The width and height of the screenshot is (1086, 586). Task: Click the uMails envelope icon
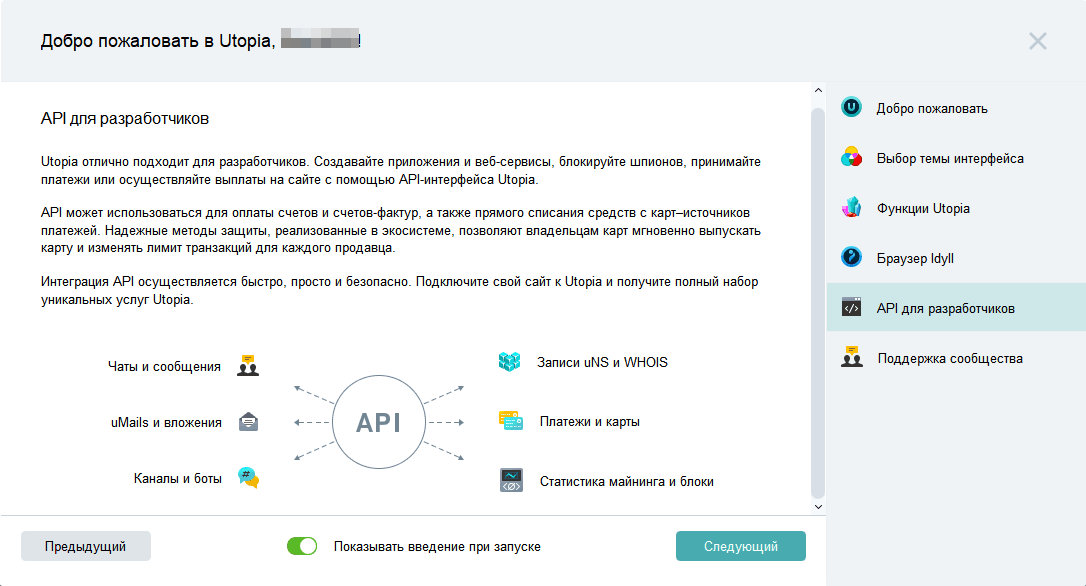[x=249, y=421]
